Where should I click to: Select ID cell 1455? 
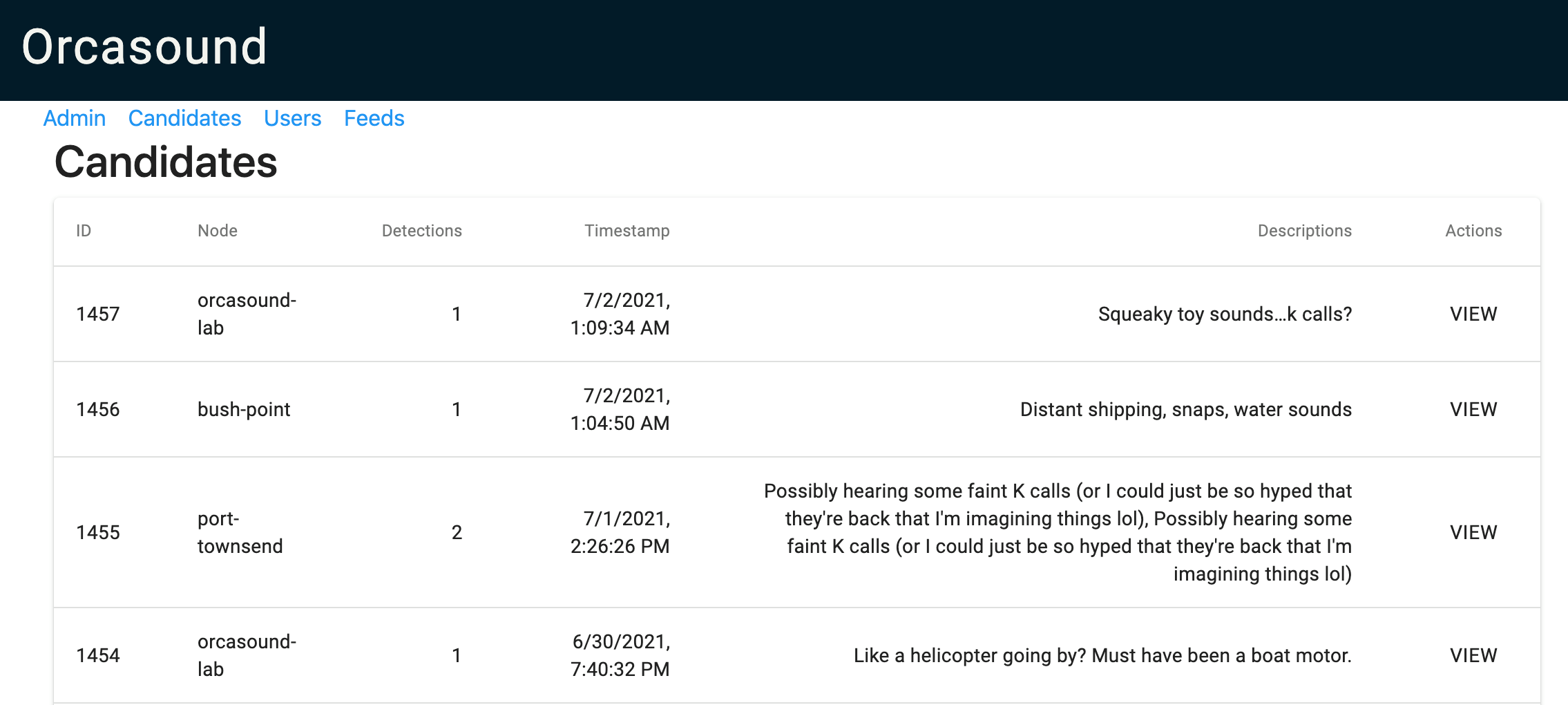(98, 532)
